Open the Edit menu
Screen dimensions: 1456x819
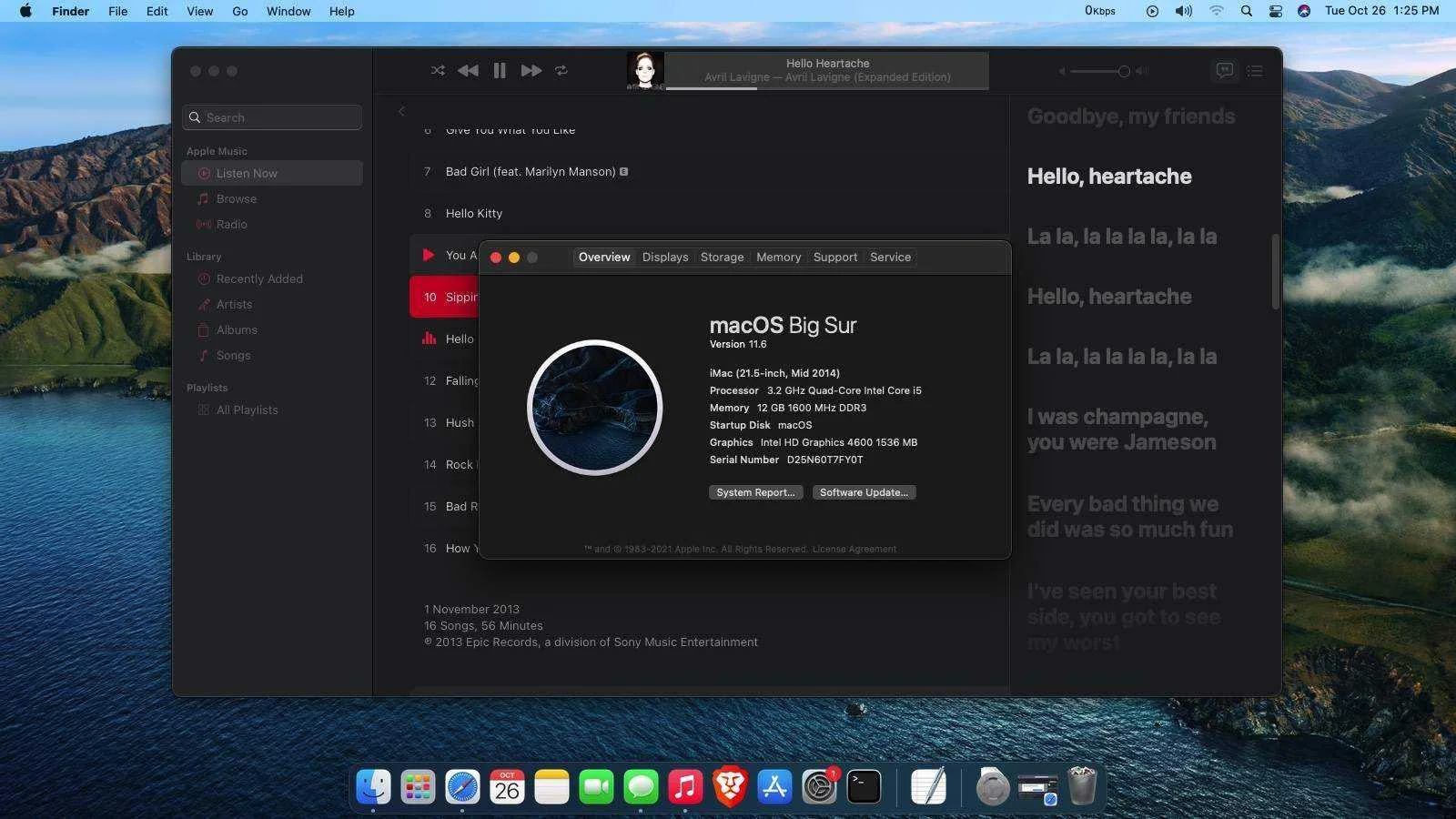157,11
